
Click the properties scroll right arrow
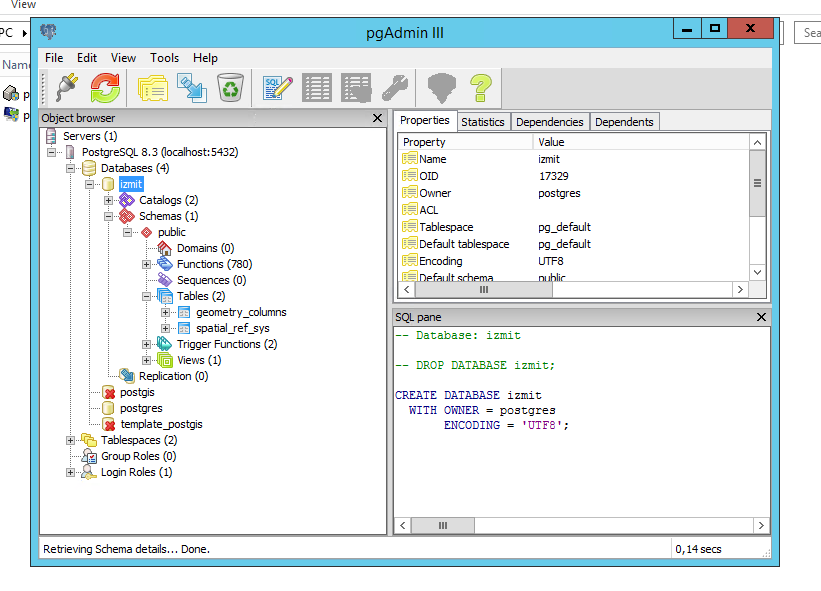(740, 289)
